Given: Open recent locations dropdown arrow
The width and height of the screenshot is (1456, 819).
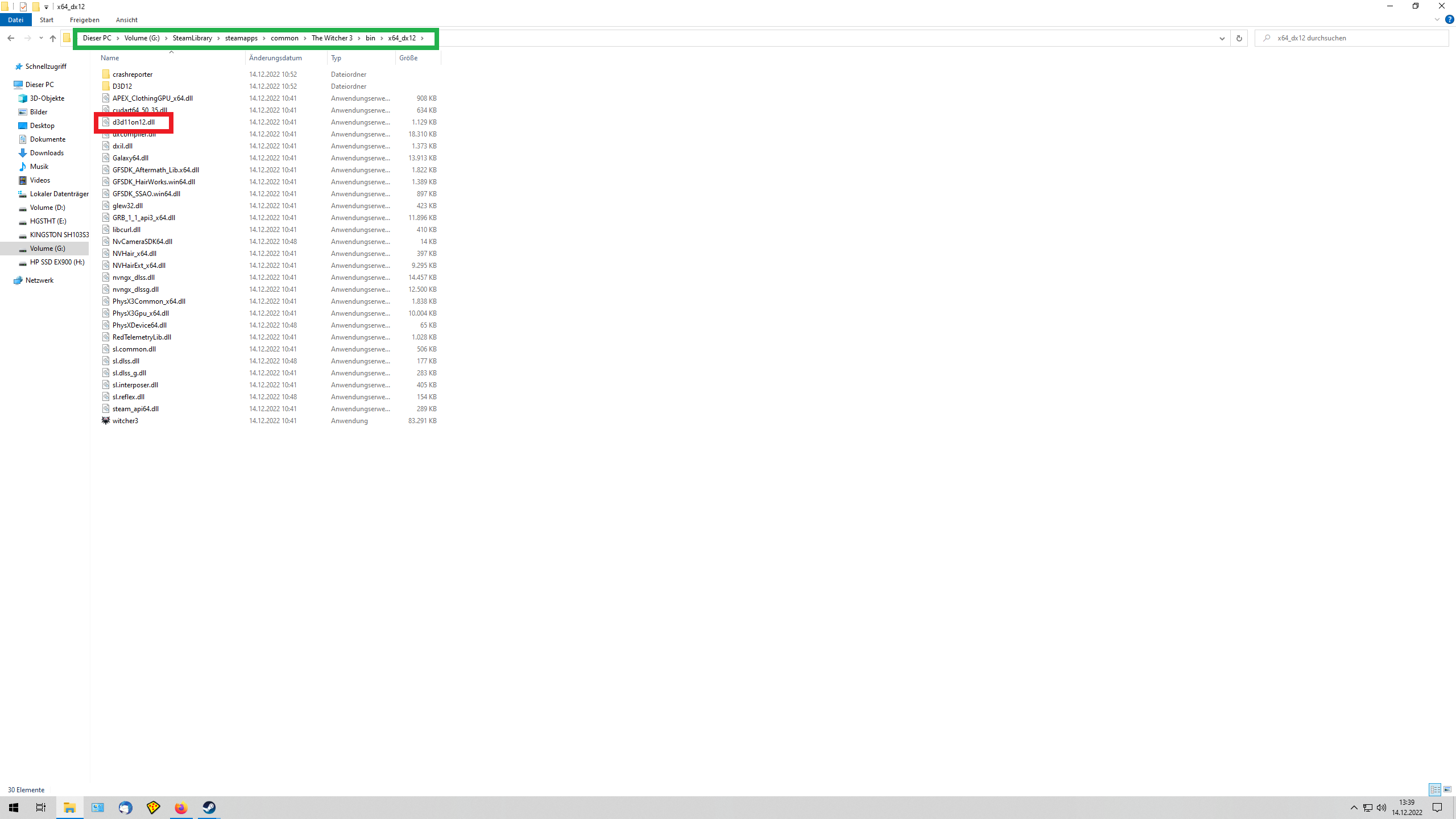Looking at the screenshot, I should [x=41, y=38].
